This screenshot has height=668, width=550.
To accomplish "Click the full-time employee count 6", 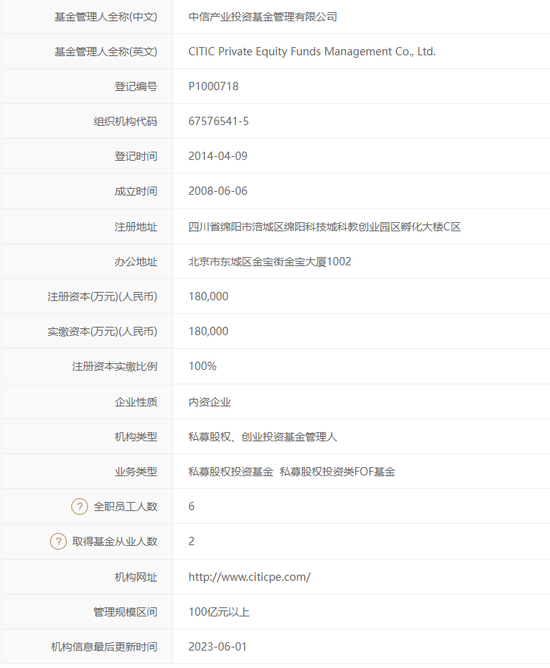I will [191, 507].
